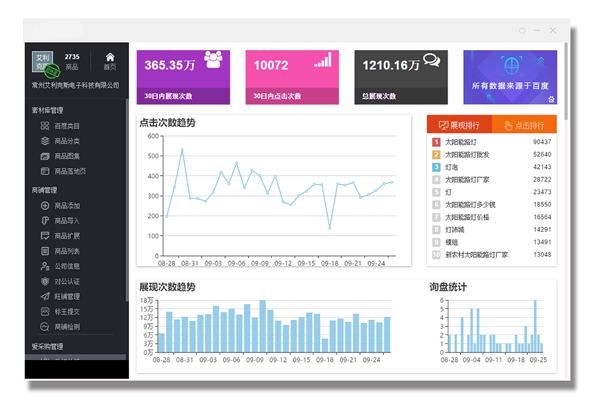Click the 2735 商品 count link
Screen dimensions: 603x404
click(72, 61)
